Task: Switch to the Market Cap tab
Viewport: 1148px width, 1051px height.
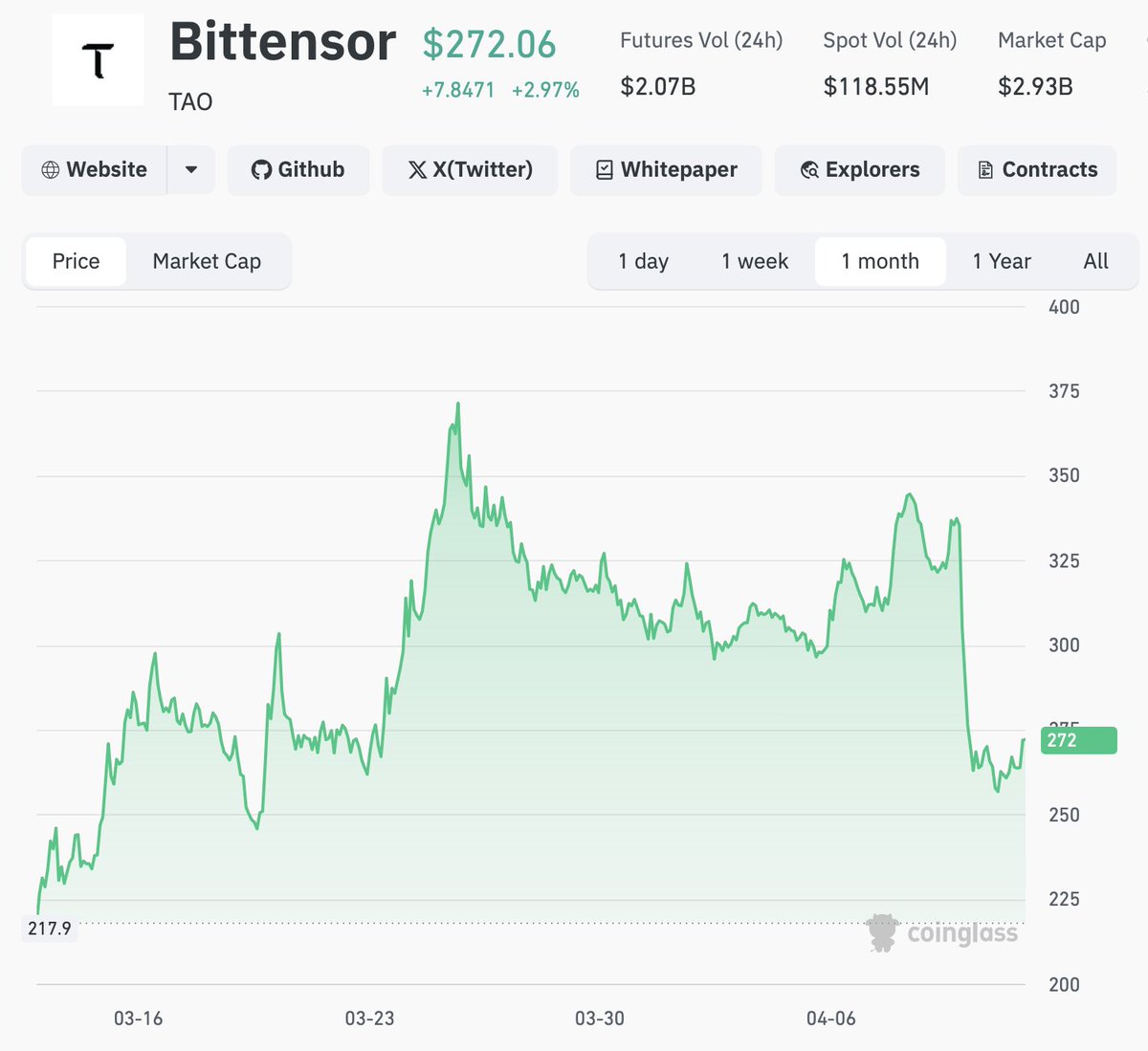Action: (207, 261)
